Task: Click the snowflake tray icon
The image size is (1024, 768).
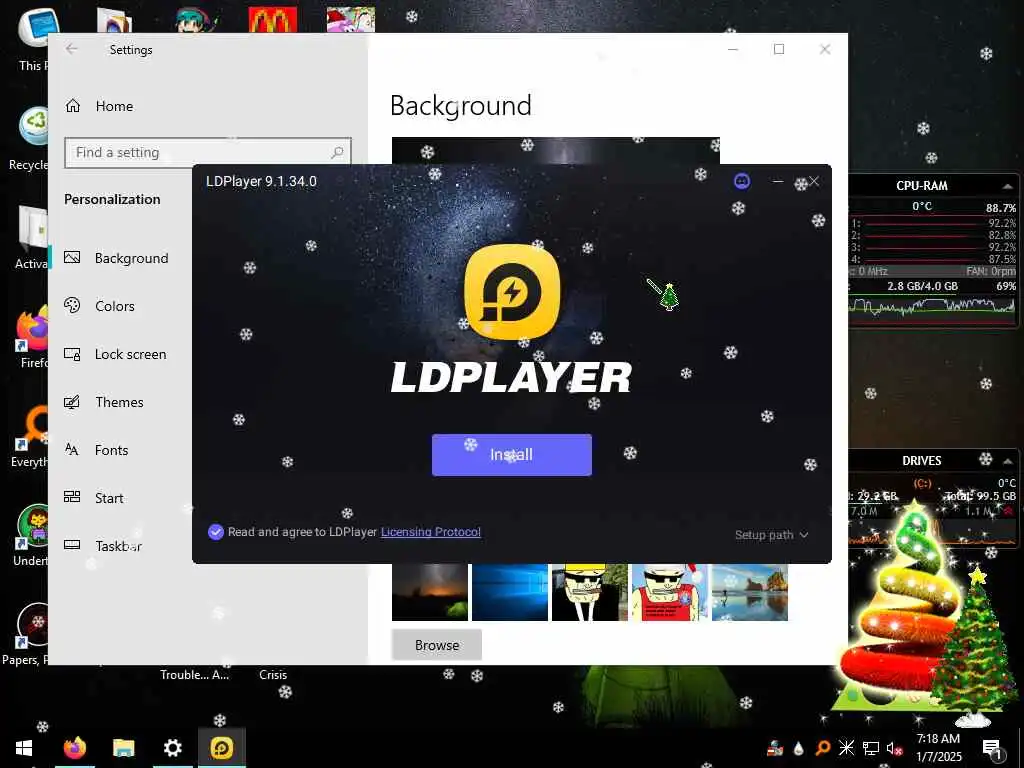Action: 846,748
